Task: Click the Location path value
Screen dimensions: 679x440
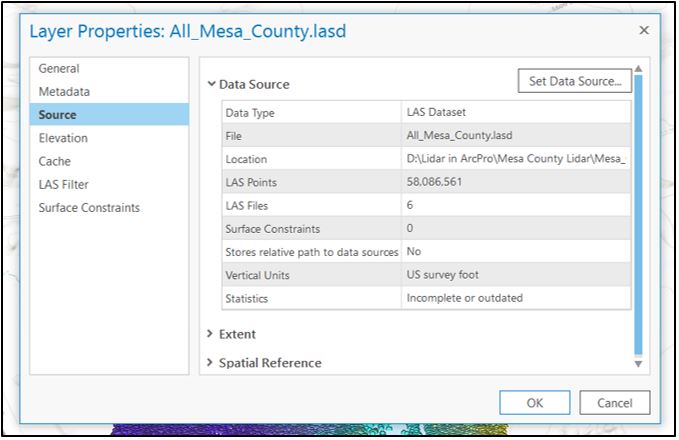Action: click(516, 159)
